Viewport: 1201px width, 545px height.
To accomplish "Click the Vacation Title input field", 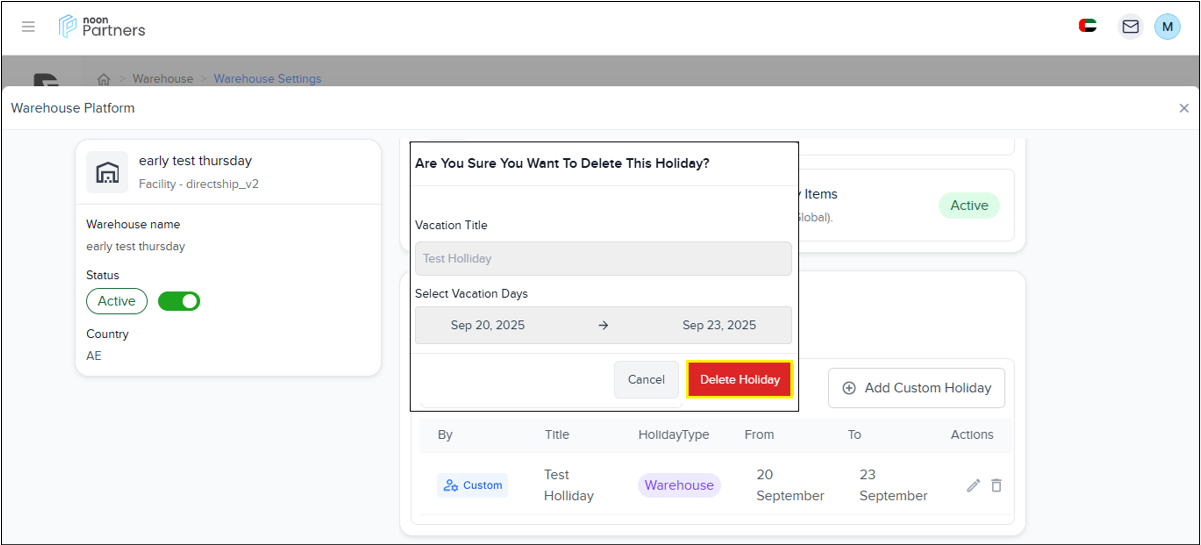I will pos(603,259).
